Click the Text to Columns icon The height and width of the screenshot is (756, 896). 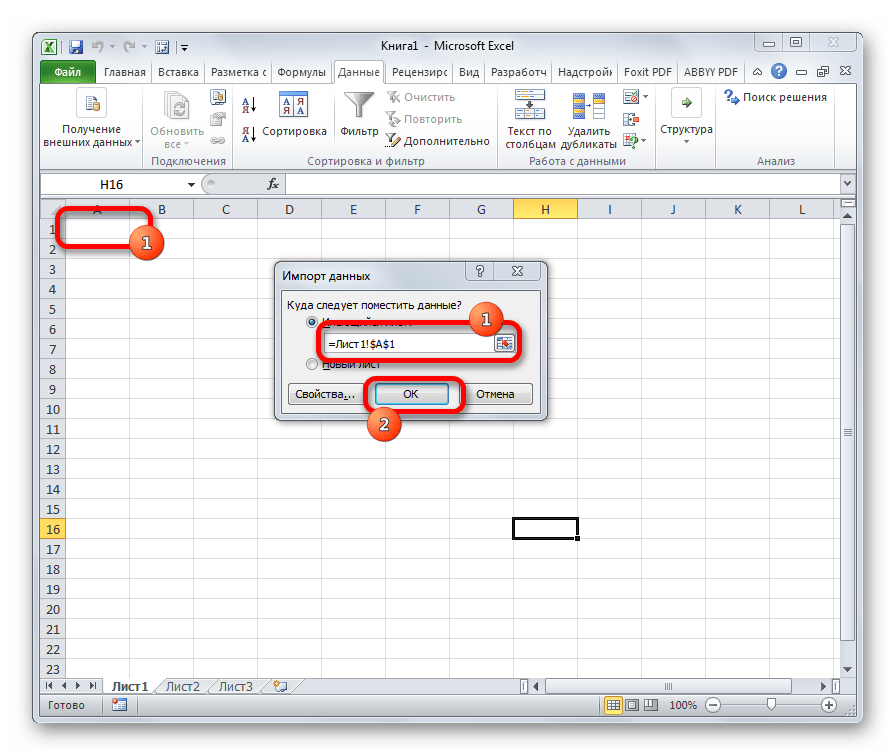tap(529, 105)
